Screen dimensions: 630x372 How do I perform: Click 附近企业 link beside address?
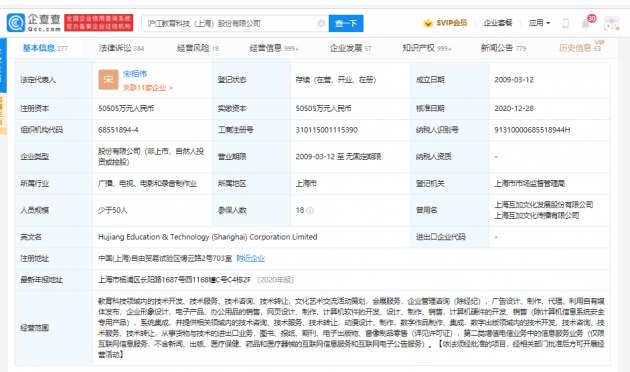(250, 258)
